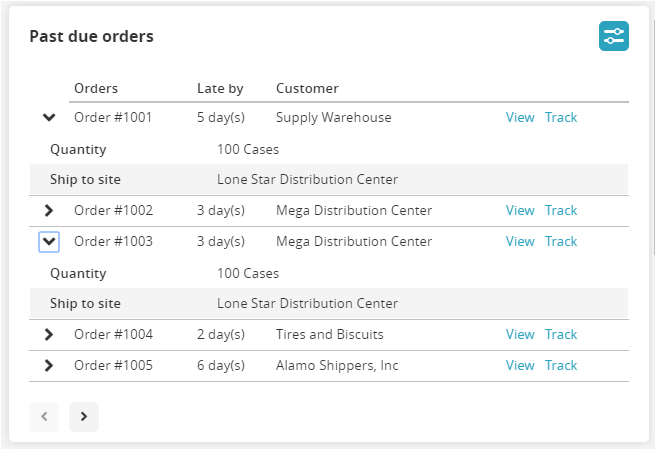The height and width of the screenshot is (450, 656).
Task: Collapse Order #1001 details
Action: coord(49,117)
